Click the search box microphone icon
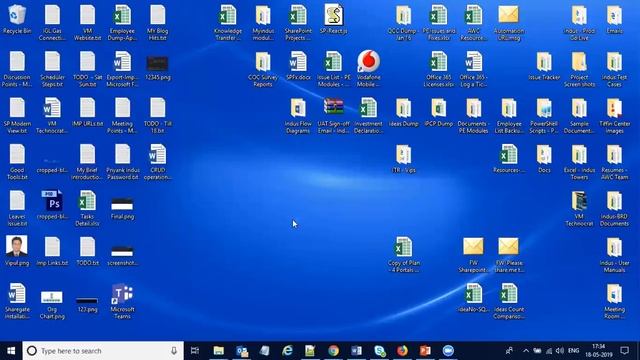The width and height of the screenshot is (640, 360). [174, 351]
